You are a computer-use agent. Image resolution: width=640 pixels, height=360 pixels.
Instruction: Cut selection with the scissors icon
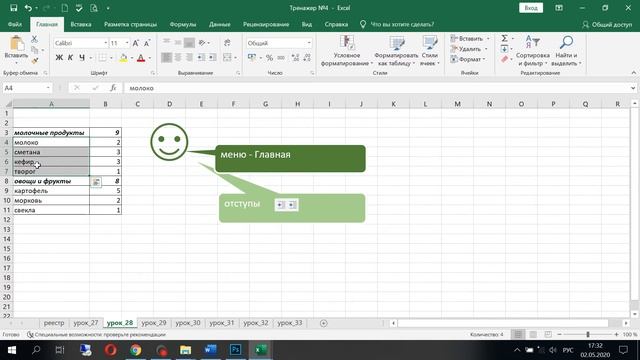pos(34,39)
